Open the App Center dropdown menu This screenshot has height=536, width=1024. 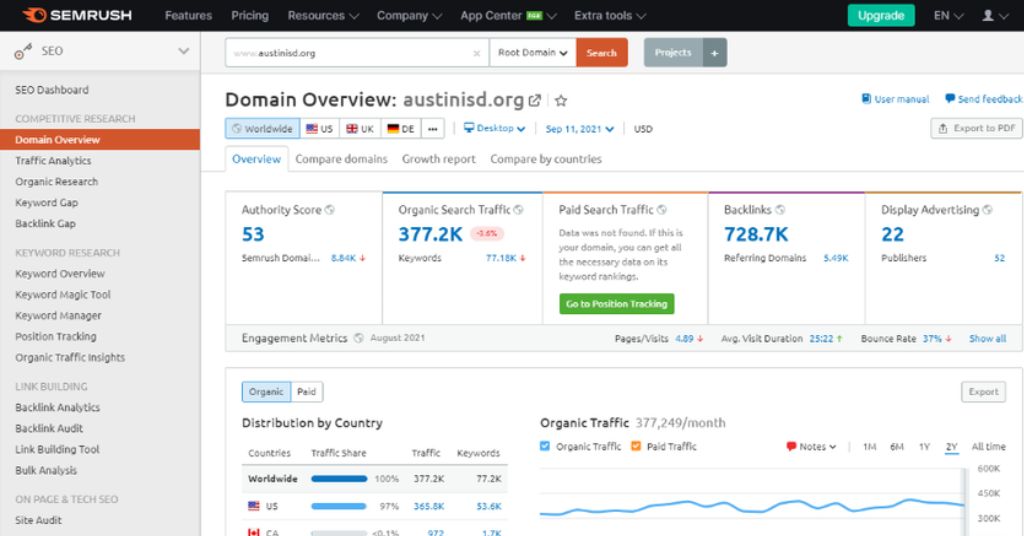coord(508,16)
